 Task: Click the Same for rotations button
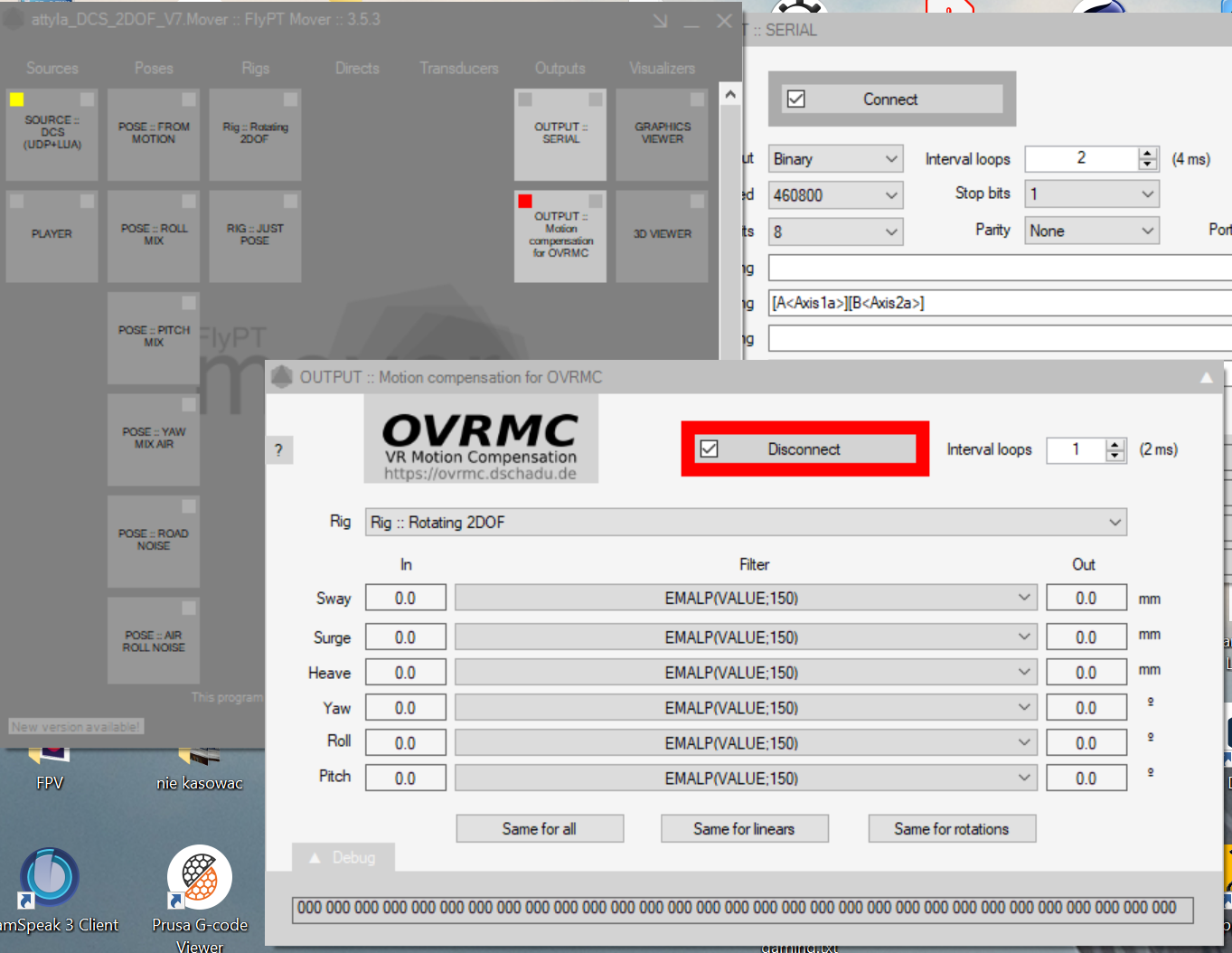[x=952, y=828]
